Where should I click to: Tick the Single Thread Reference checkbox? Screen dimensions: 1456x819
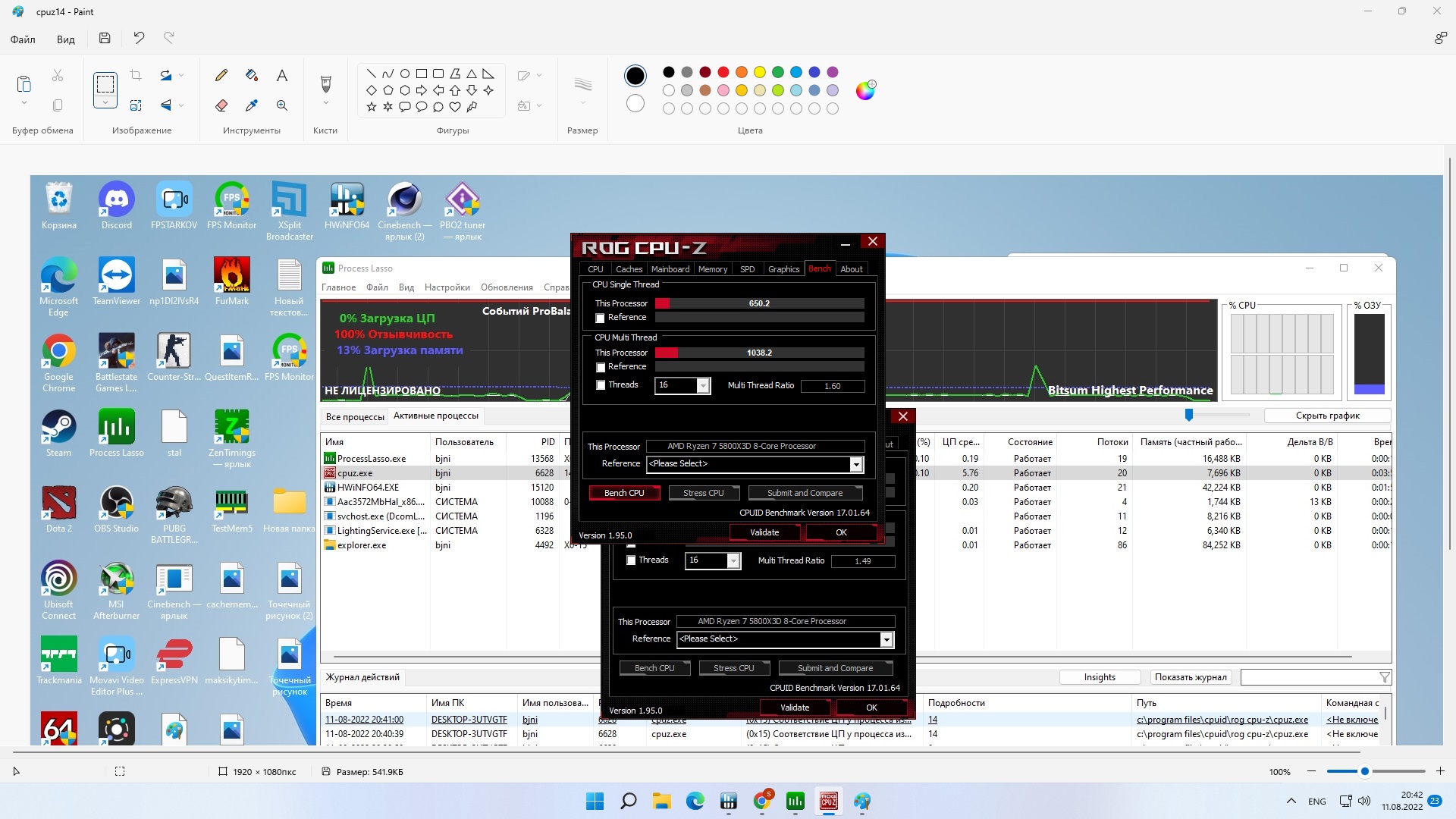tap(601, 318)
